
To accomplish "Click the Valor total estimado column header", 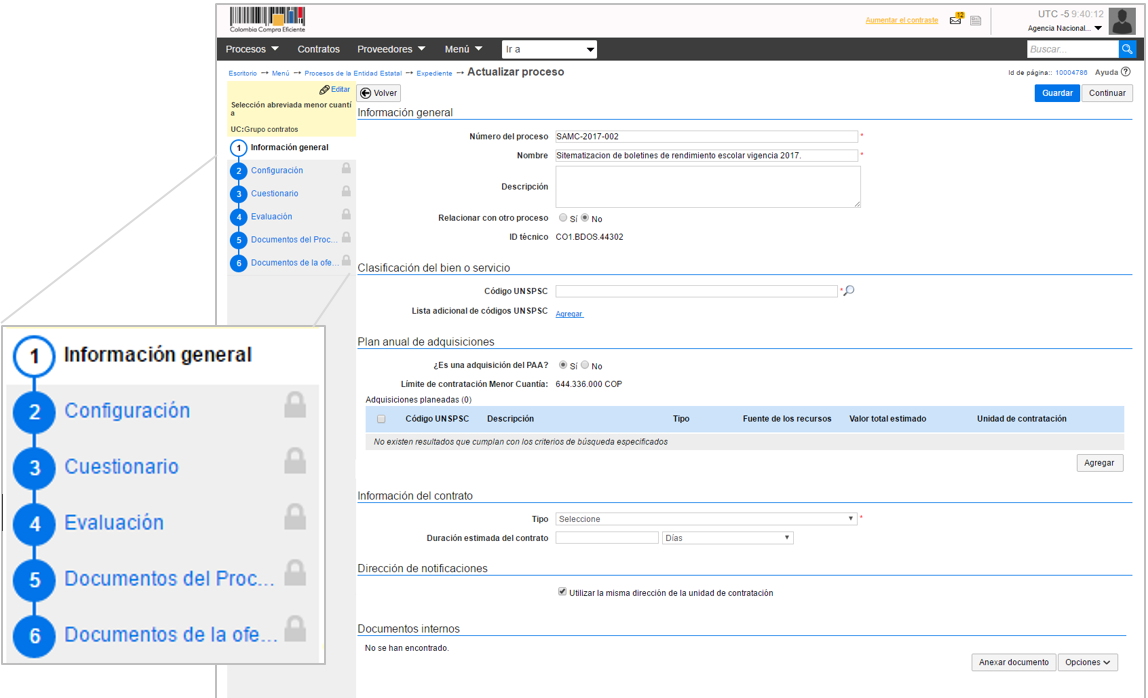I will click(x=887, y=419).
